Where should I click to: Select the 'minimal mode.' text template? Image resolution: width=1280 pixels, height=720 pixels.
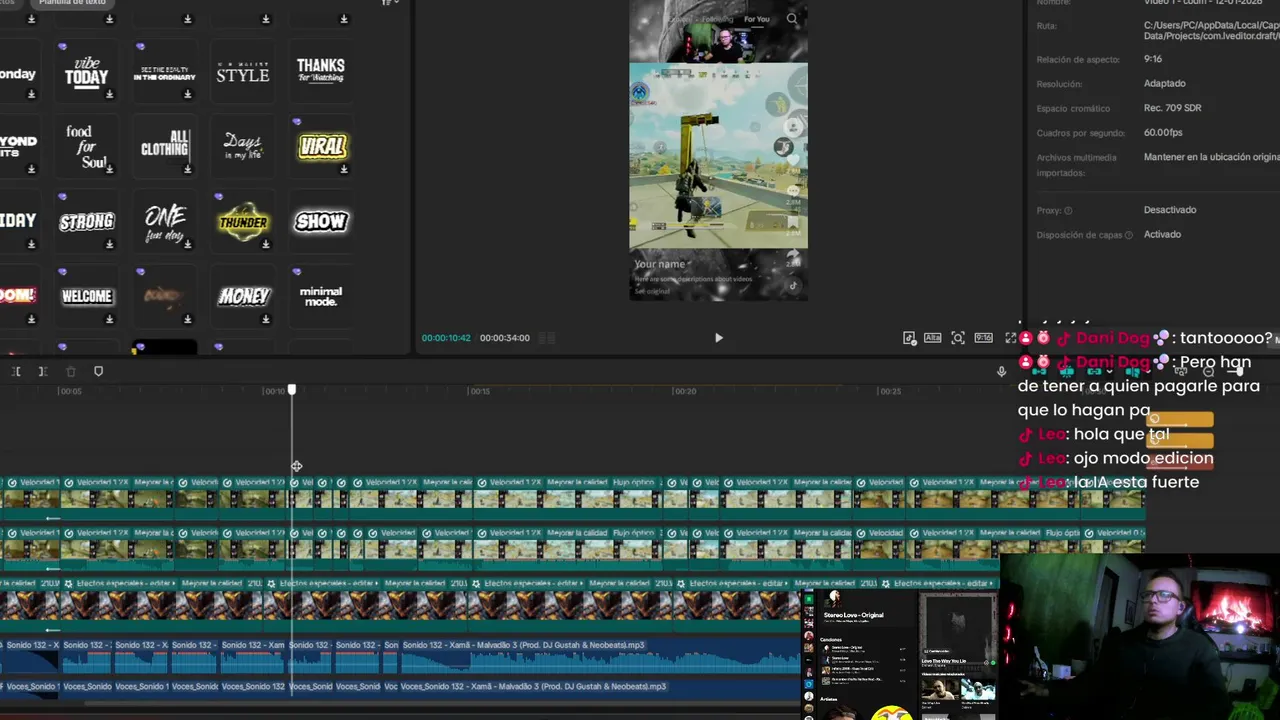[x=320, y=296]
